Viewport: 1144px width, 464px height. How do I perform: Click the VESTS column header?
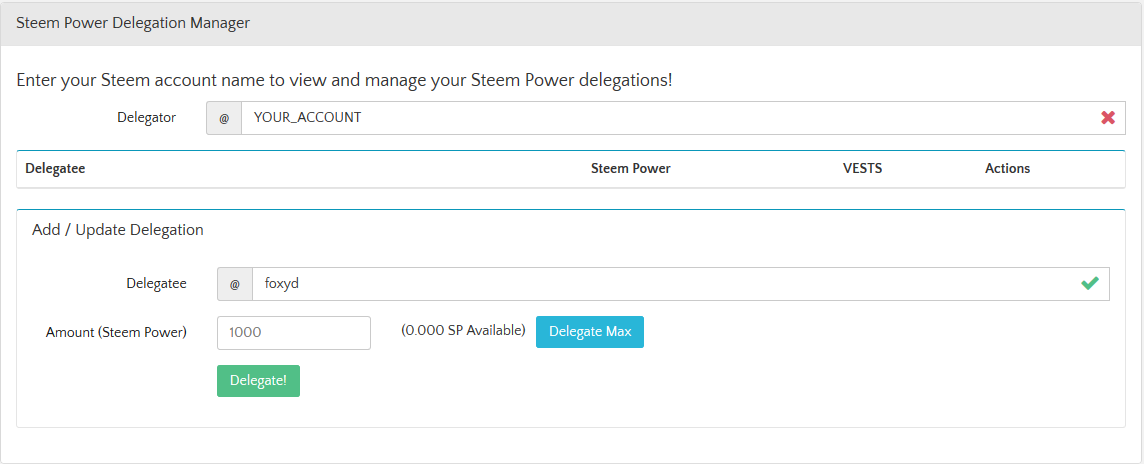click(x=862, y=169)
